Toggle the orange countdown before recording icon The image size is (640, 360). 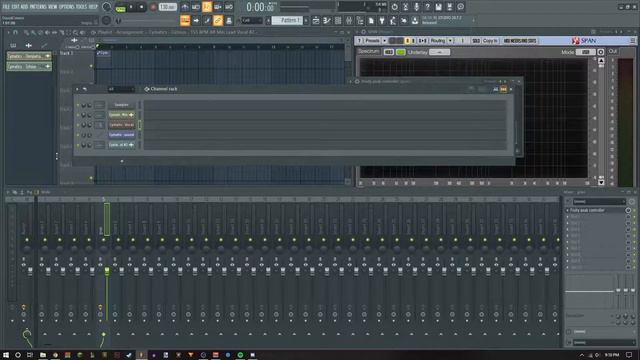coord(207,7)
